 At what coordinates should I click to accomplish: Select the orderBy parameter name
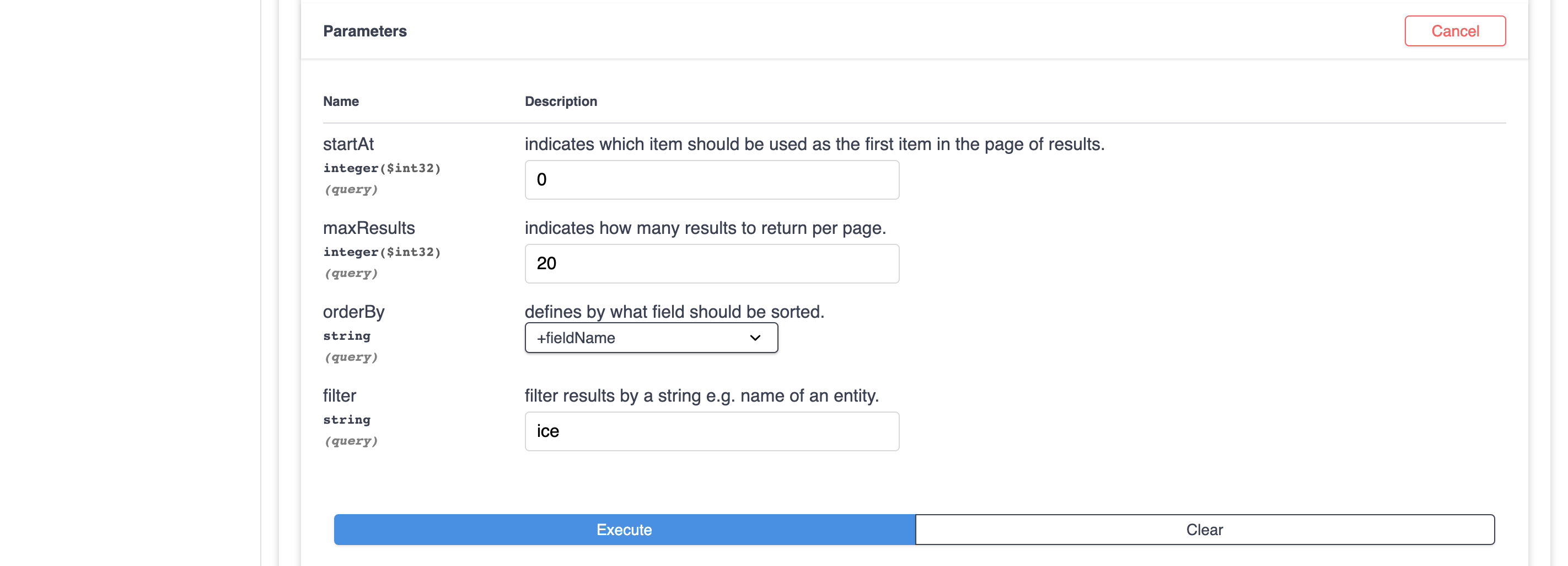353,311
